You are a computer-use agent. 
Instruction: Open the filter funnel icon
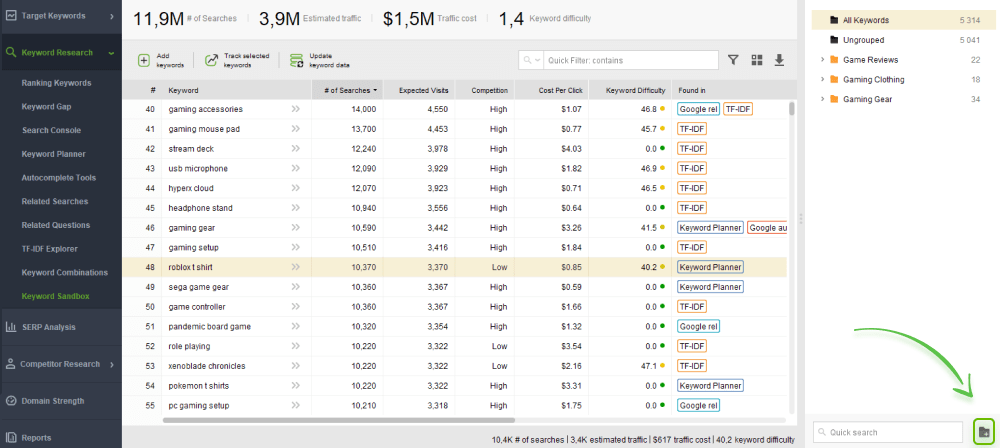tap(733, 60)
